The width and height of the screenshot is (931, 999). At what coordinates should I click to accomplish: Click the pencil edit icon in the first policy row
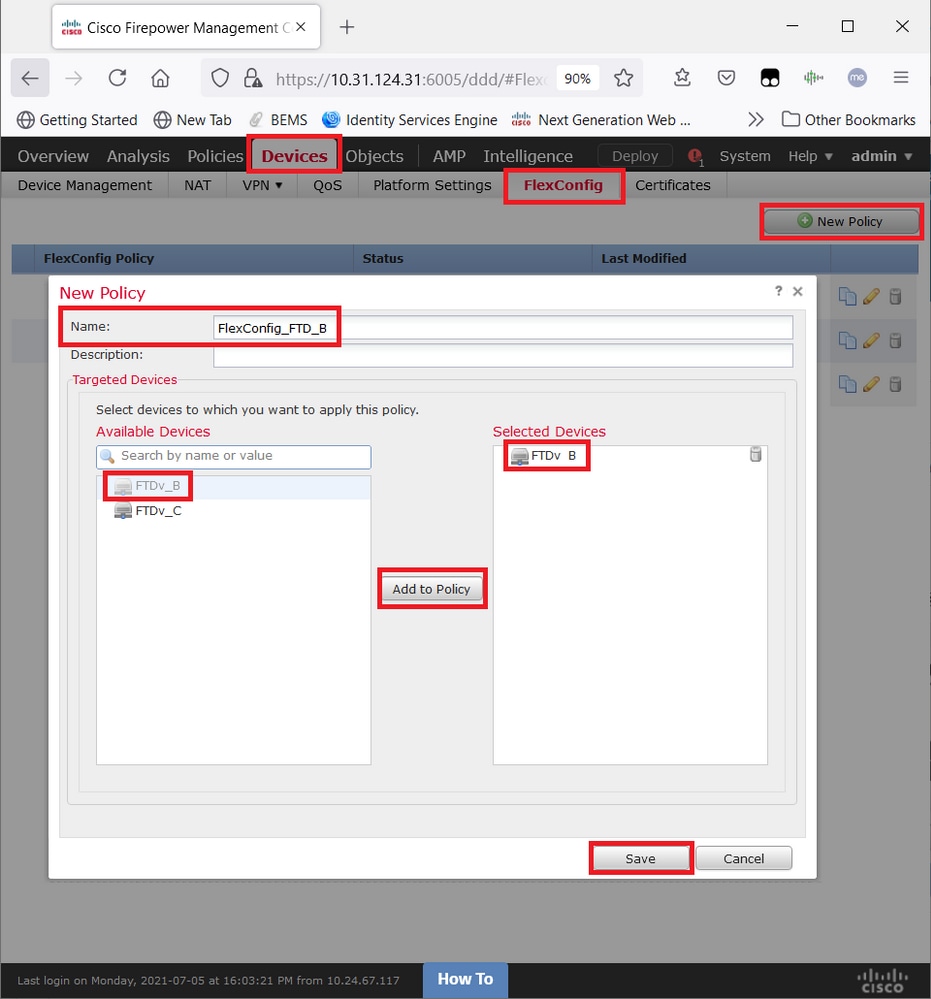(871, 296)
